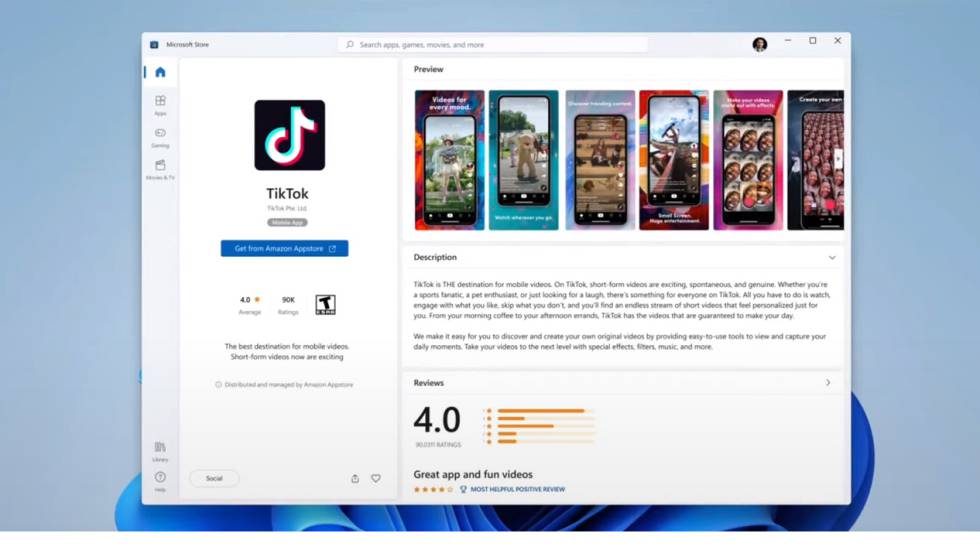This screenshot has width=980, height=557.
Task: Open the 'Make your videos' effects screenshot
Action: tap(748, 160)
